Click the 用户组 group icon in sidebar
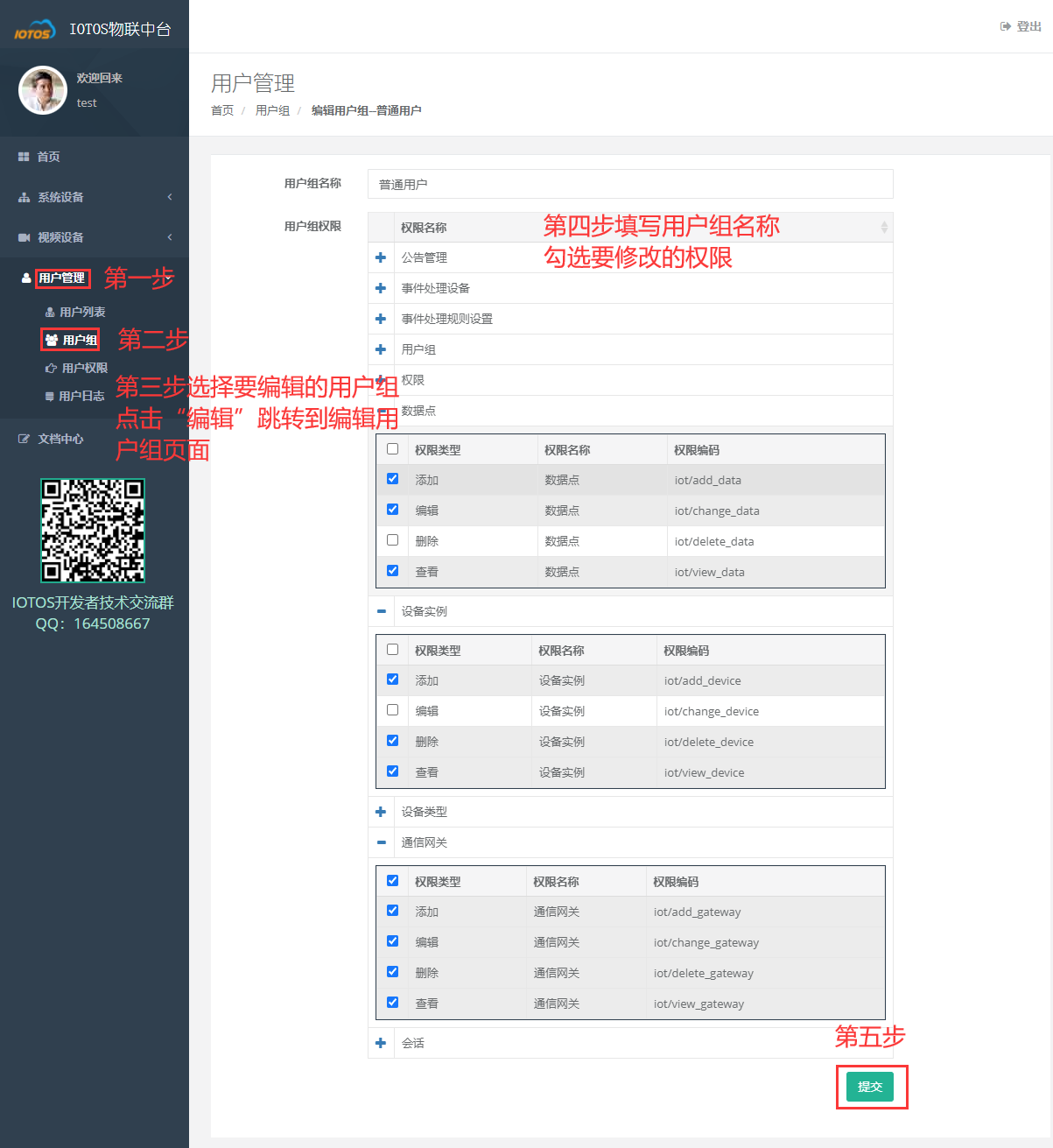The height and width of the screenshot is (1148, 1053). pyautogui.click(x=53, y=339)
